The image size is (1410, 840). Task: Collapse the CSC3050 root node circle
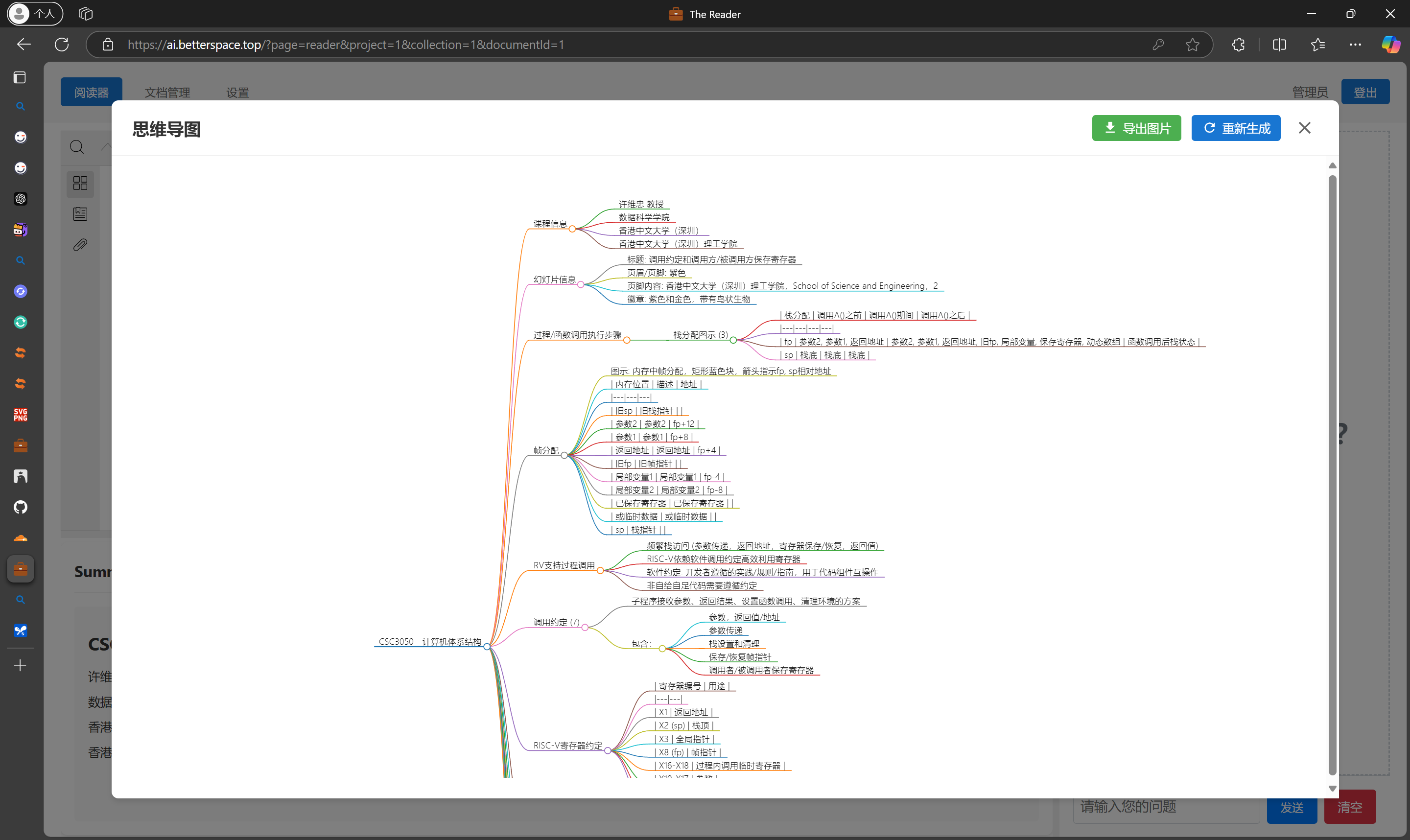click(x=487, y=647)
